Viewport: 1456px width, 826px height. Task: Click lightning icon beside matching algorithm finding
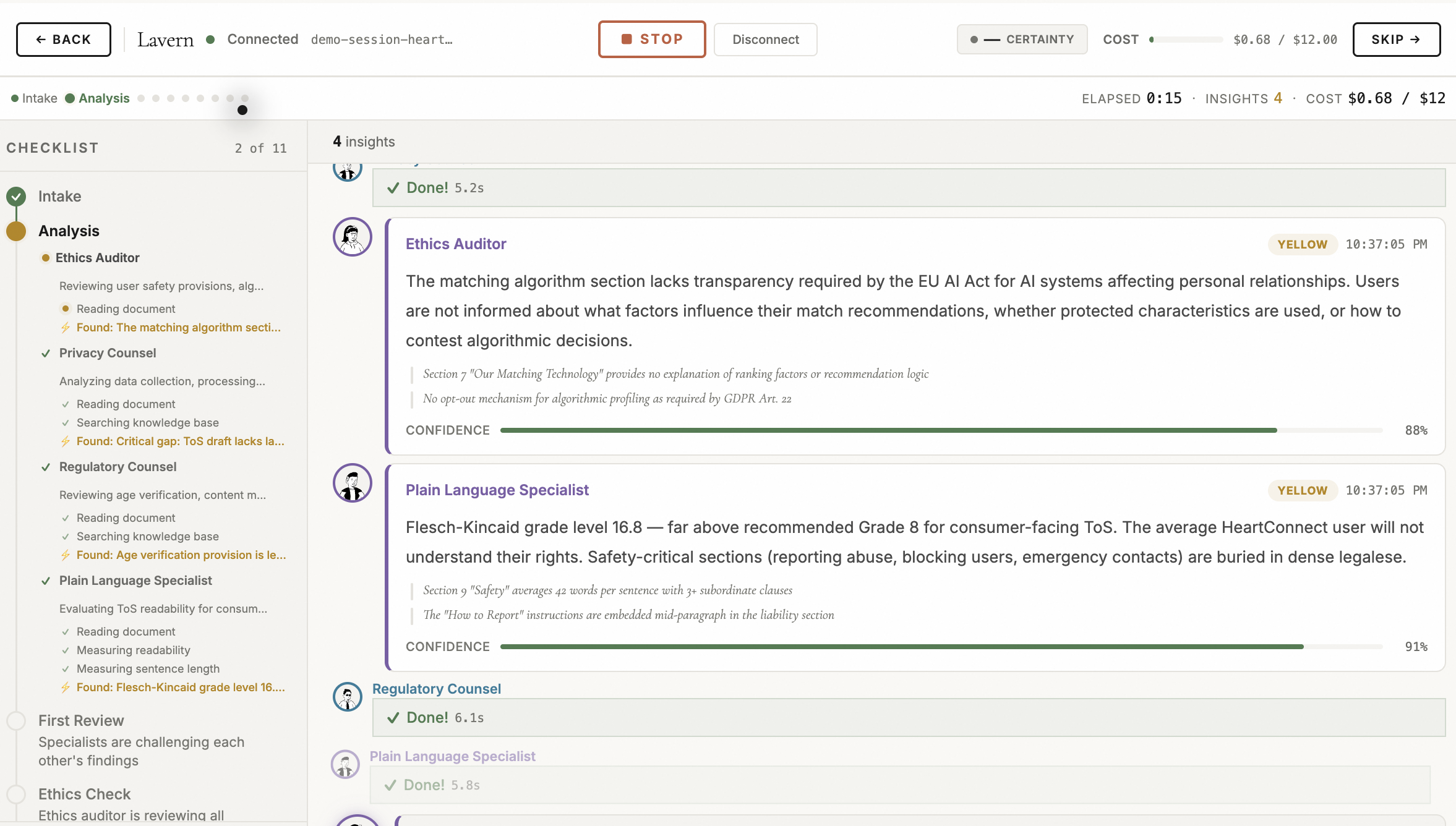tap(66, 328)
